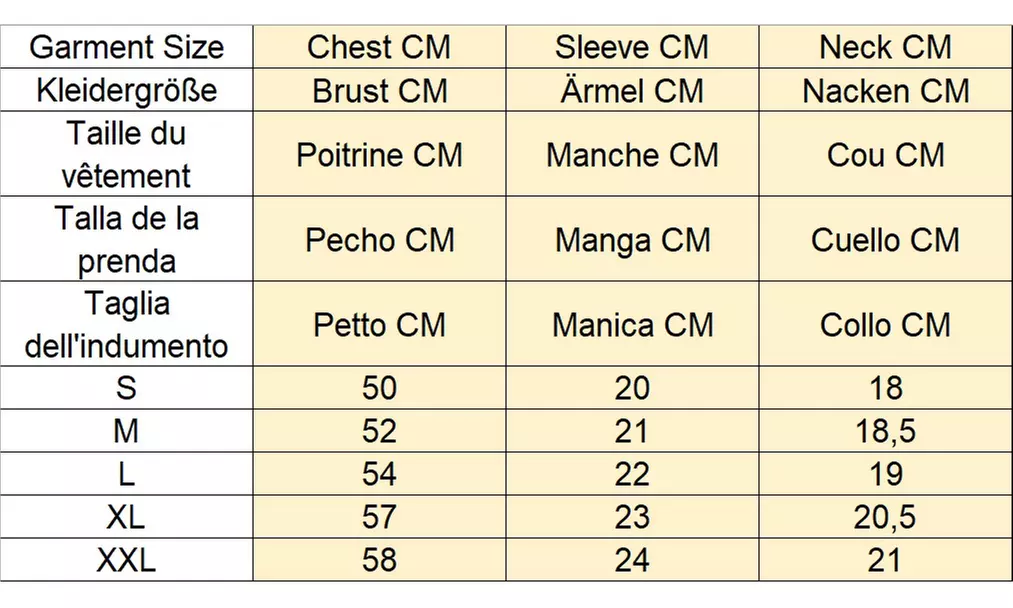Click the 'XXL' size row label
Image resolution: width=1013 pixels, height=608 pixels.
[x=126, y=560]
